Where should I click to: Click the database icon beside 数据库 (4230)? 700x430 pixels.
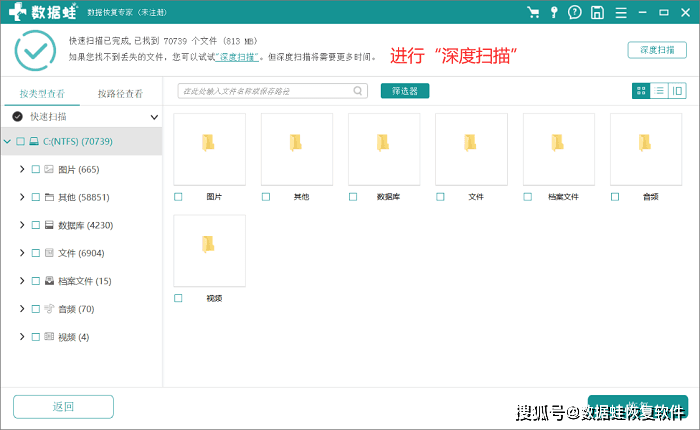click(x=49, y=225)
